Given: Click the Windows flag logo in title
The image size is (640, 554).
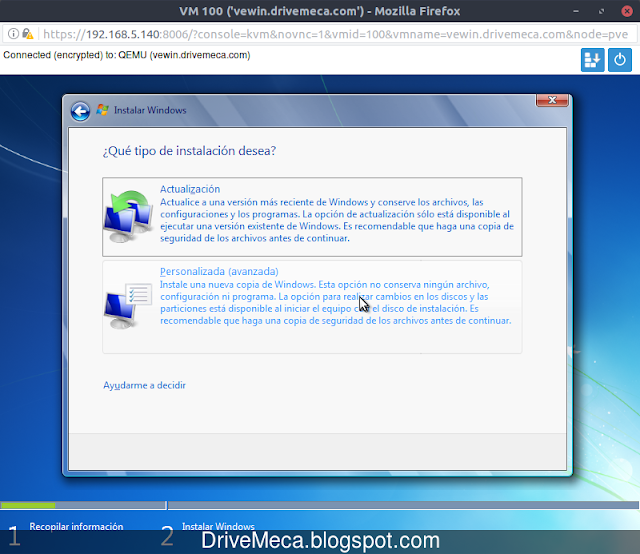Looking at the screenshot, I should pyautogui.click(x=102, y=110).
